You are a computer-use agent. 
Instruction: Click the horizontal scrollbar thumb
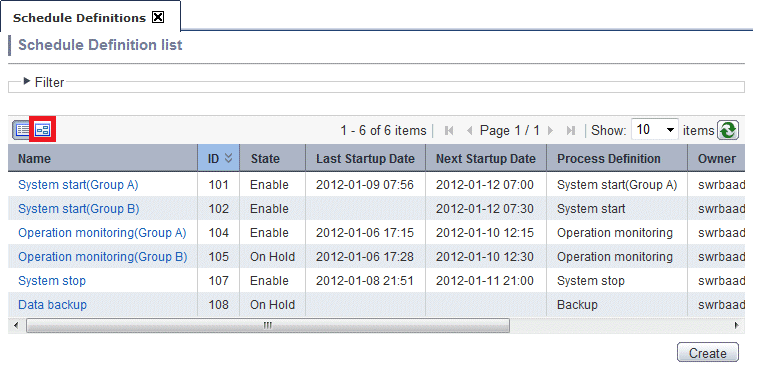(267, 325)
